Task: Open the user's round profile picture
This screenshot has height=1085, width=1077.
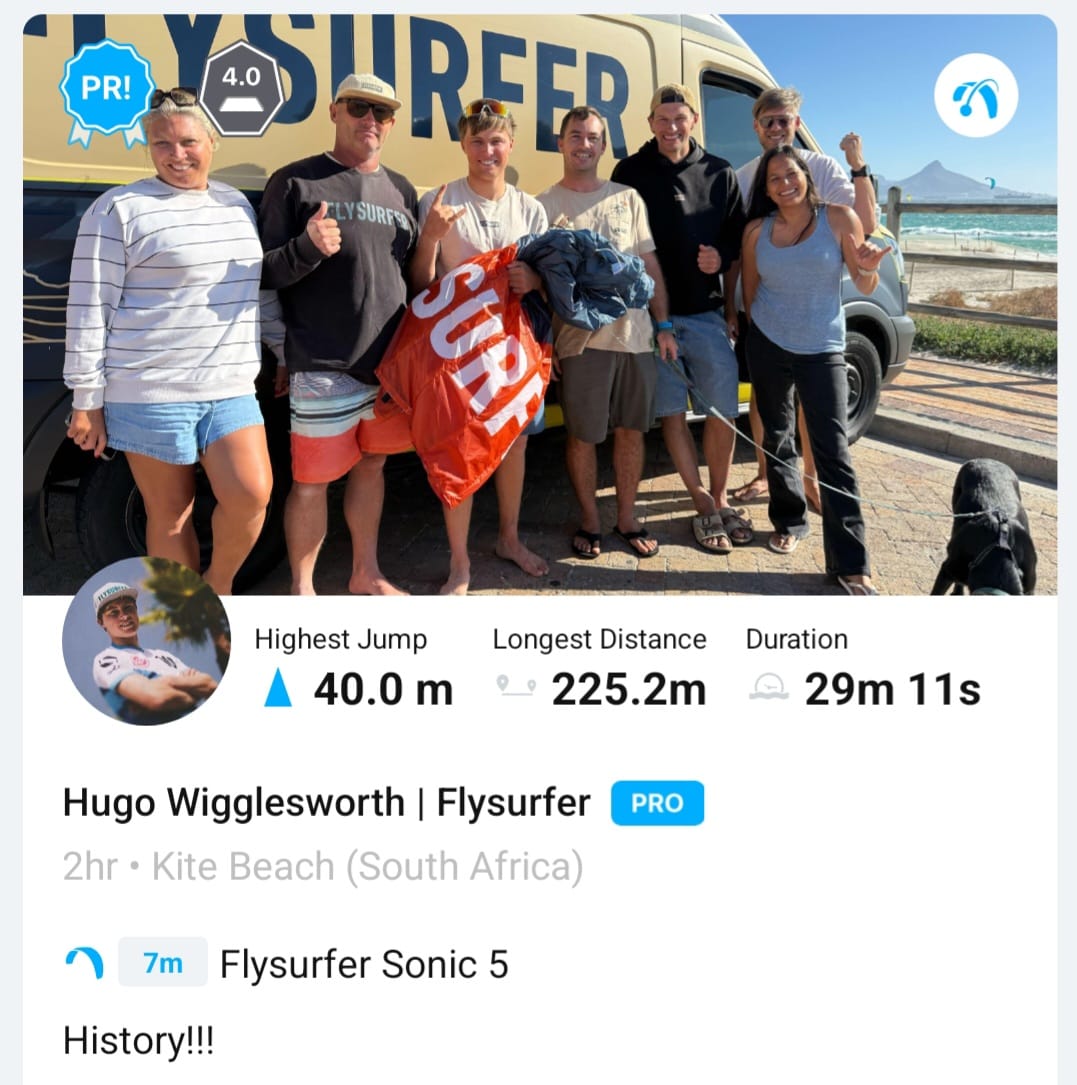Action: point(146,641)
